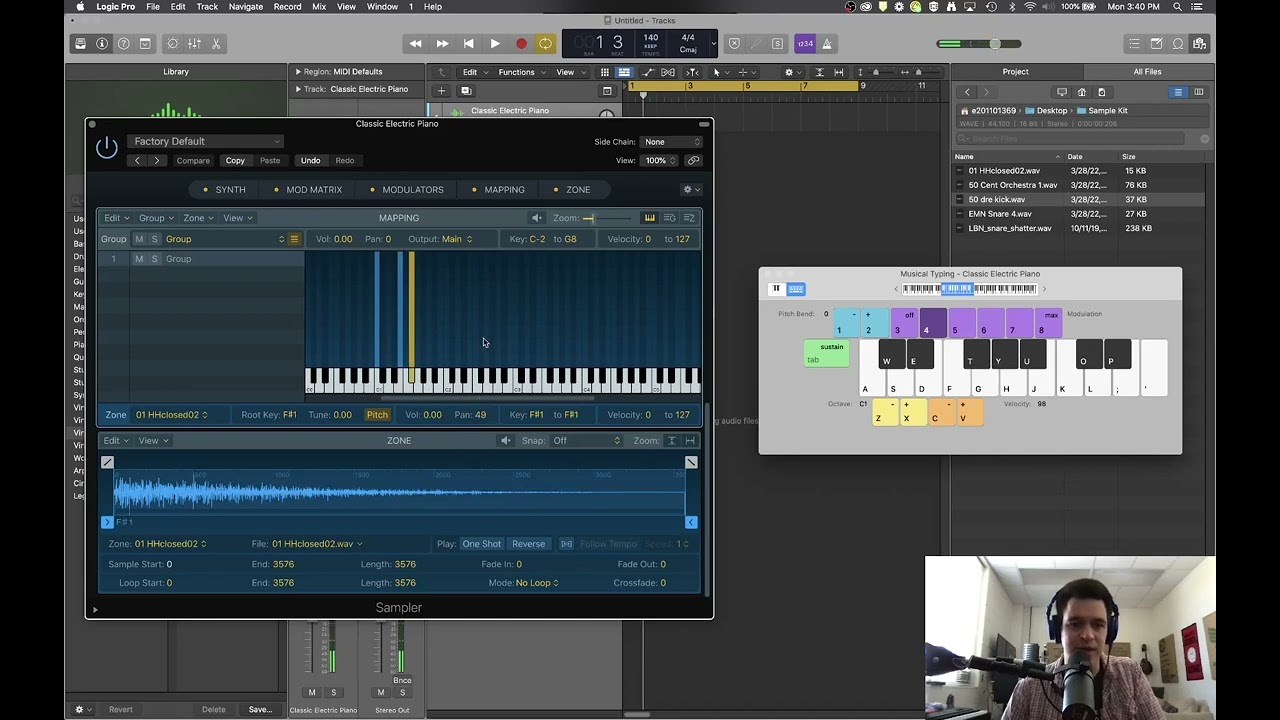Fast forward the transport

click(x=442, y=44)
